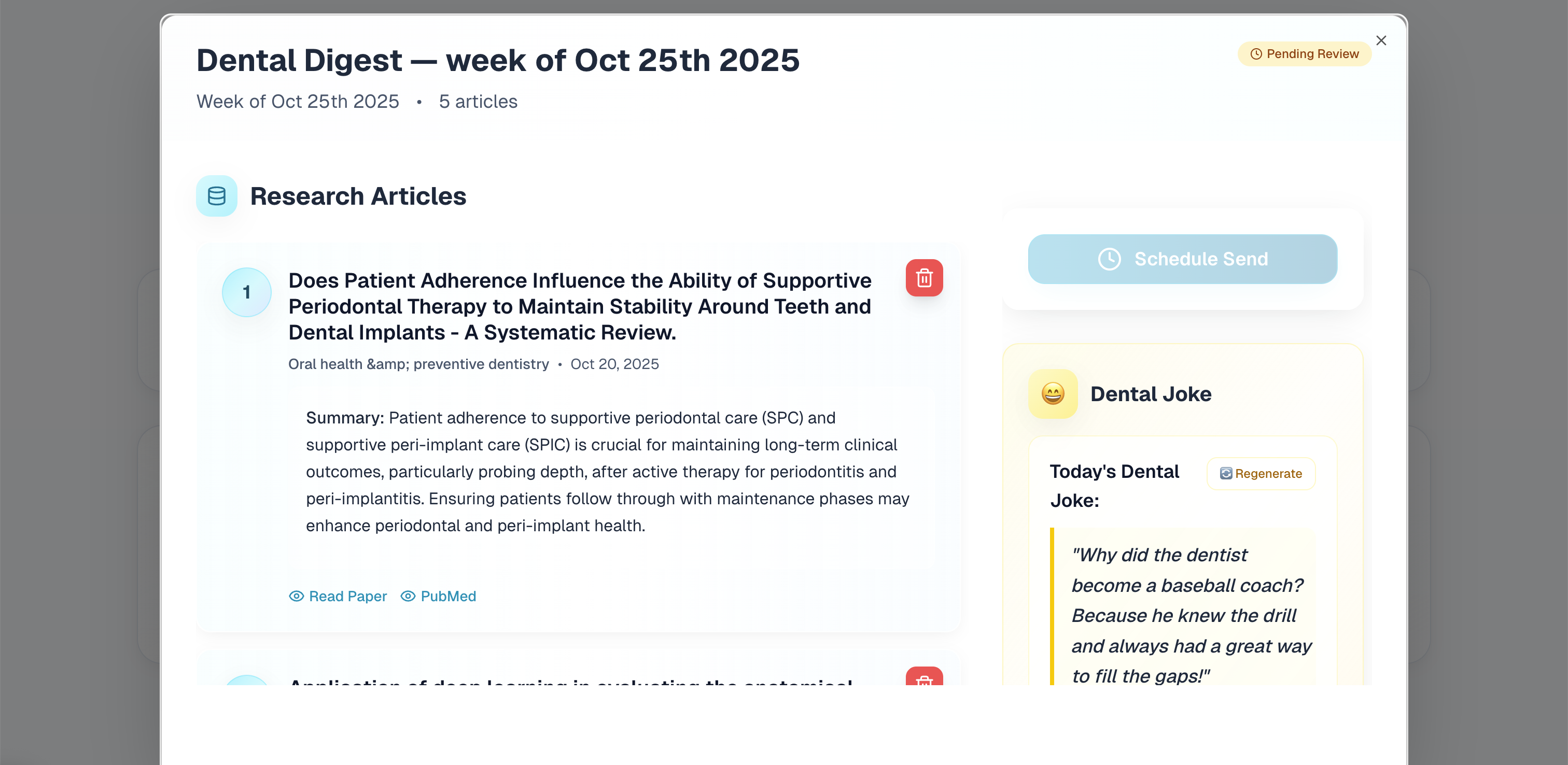Click the Schedule Send button
Viewport: 1568px width, 765px height.
point(1182,259)
